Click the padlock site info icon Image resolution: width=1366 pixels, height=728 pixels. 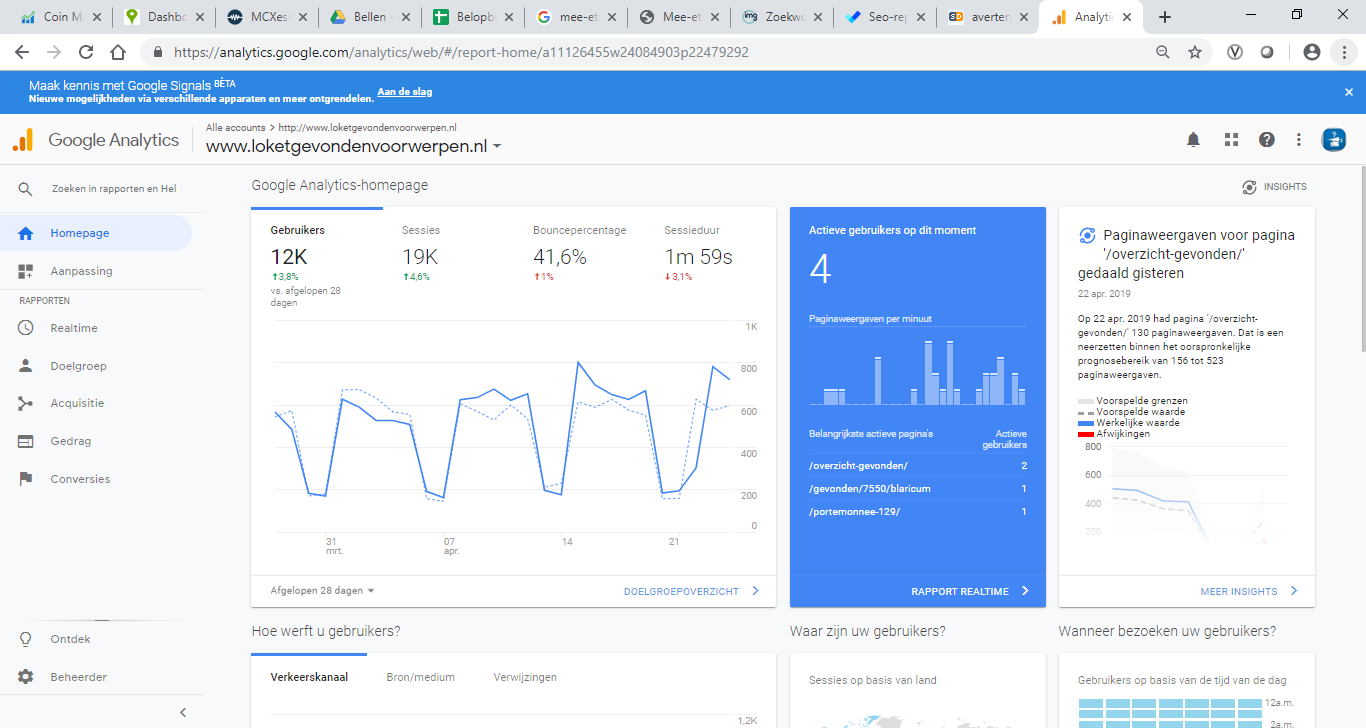click(157, 52)
